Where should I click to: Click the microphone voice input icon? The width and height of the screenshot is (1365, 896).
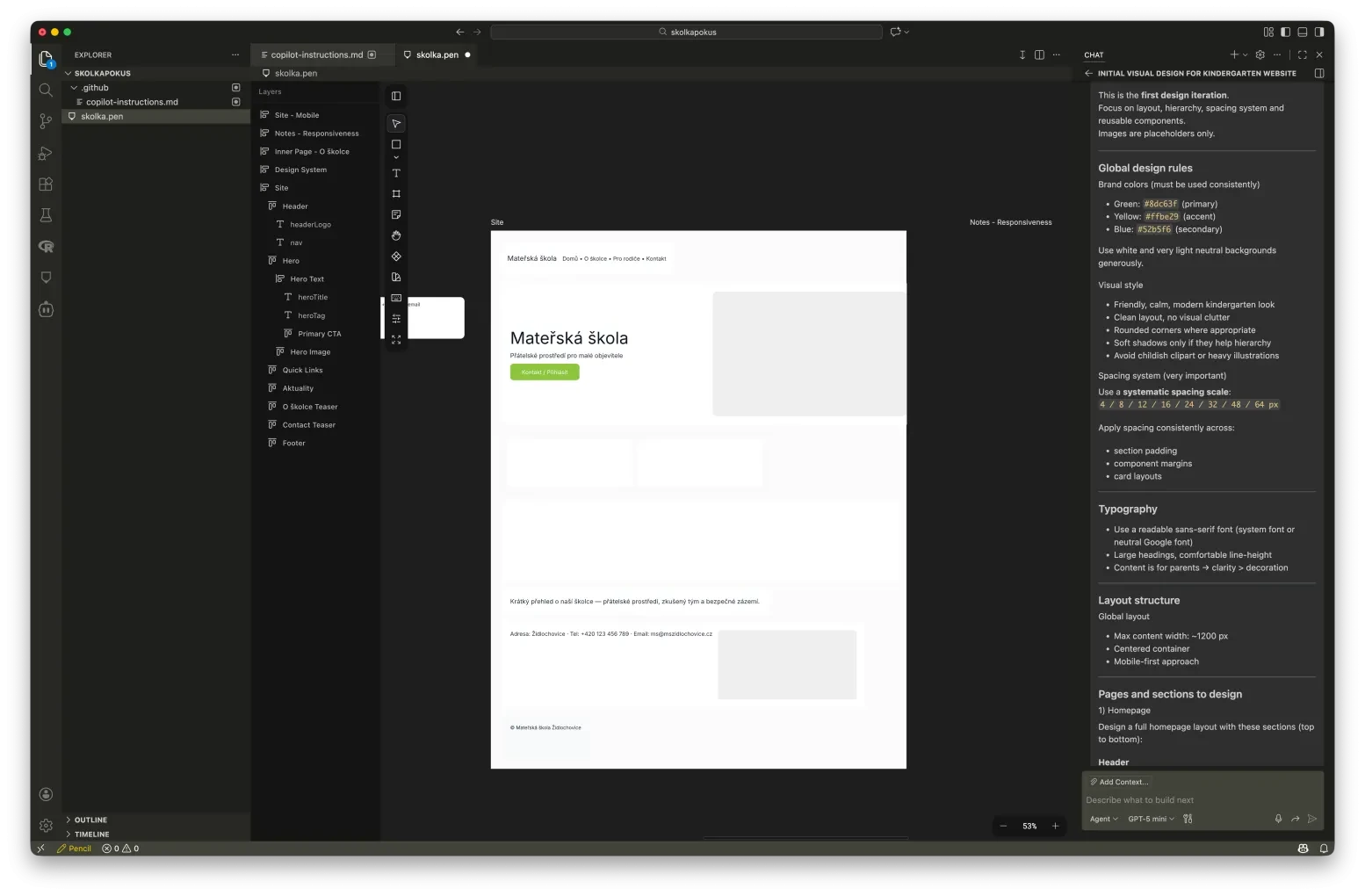coord(1278,819)
